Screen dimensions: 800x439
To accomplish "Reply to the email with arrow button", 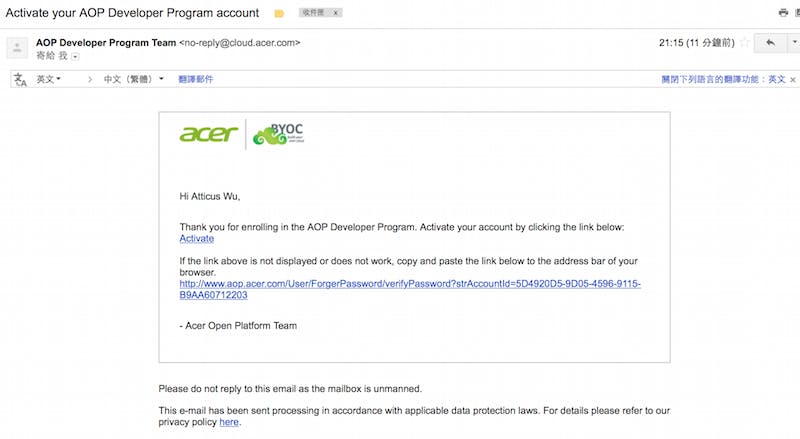I will [x=770, y=43].
